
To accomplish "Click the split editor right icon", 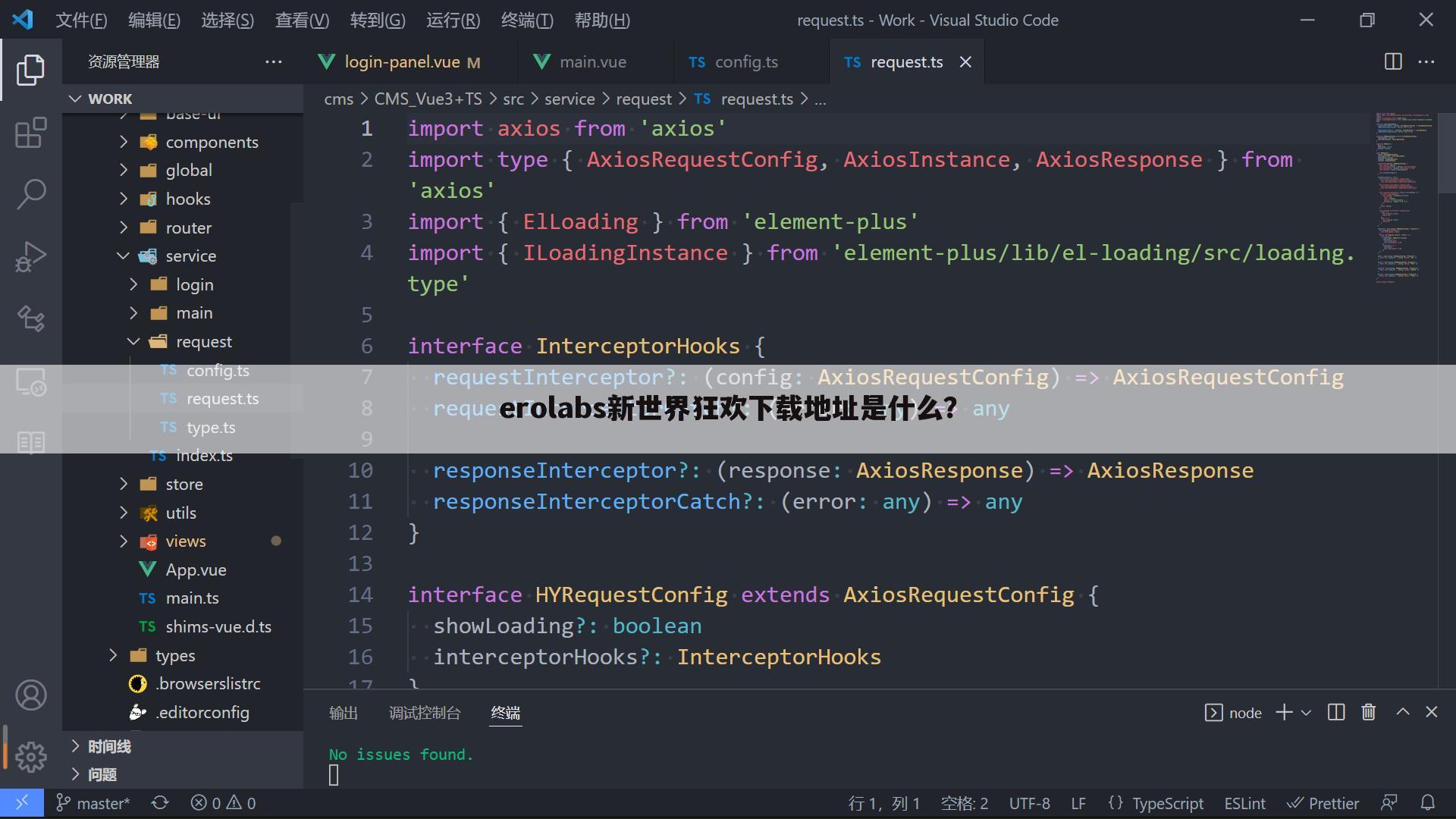I will coord(1393,61).
